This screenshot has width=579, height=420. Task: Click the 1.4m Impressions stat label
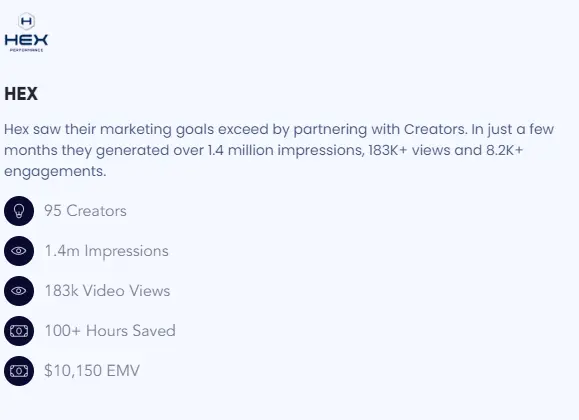[x=107, y=251]
